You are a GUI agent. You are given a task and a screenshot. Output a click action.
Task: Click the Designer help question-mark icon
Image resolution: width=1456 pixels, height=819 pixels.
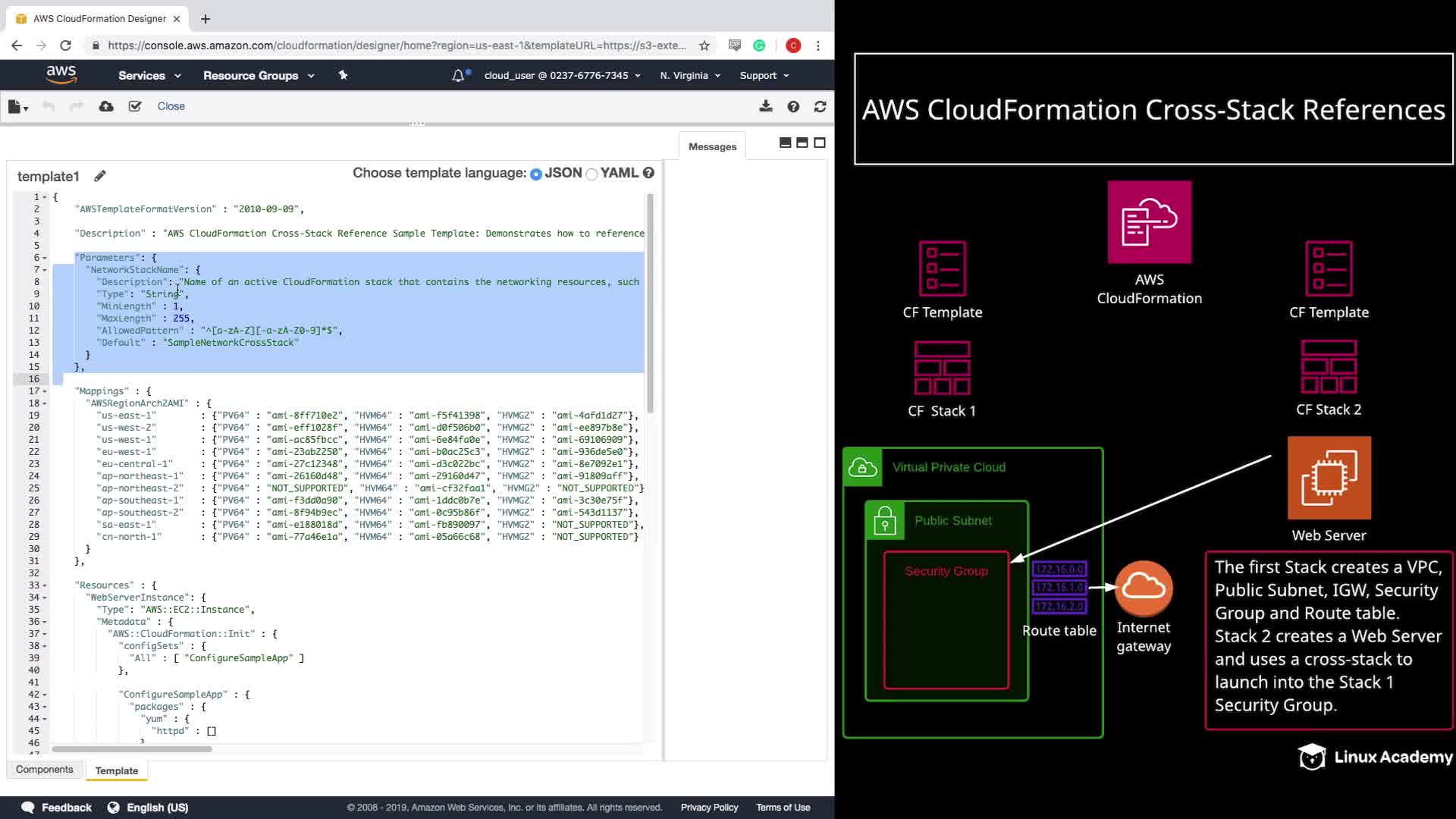793,106
